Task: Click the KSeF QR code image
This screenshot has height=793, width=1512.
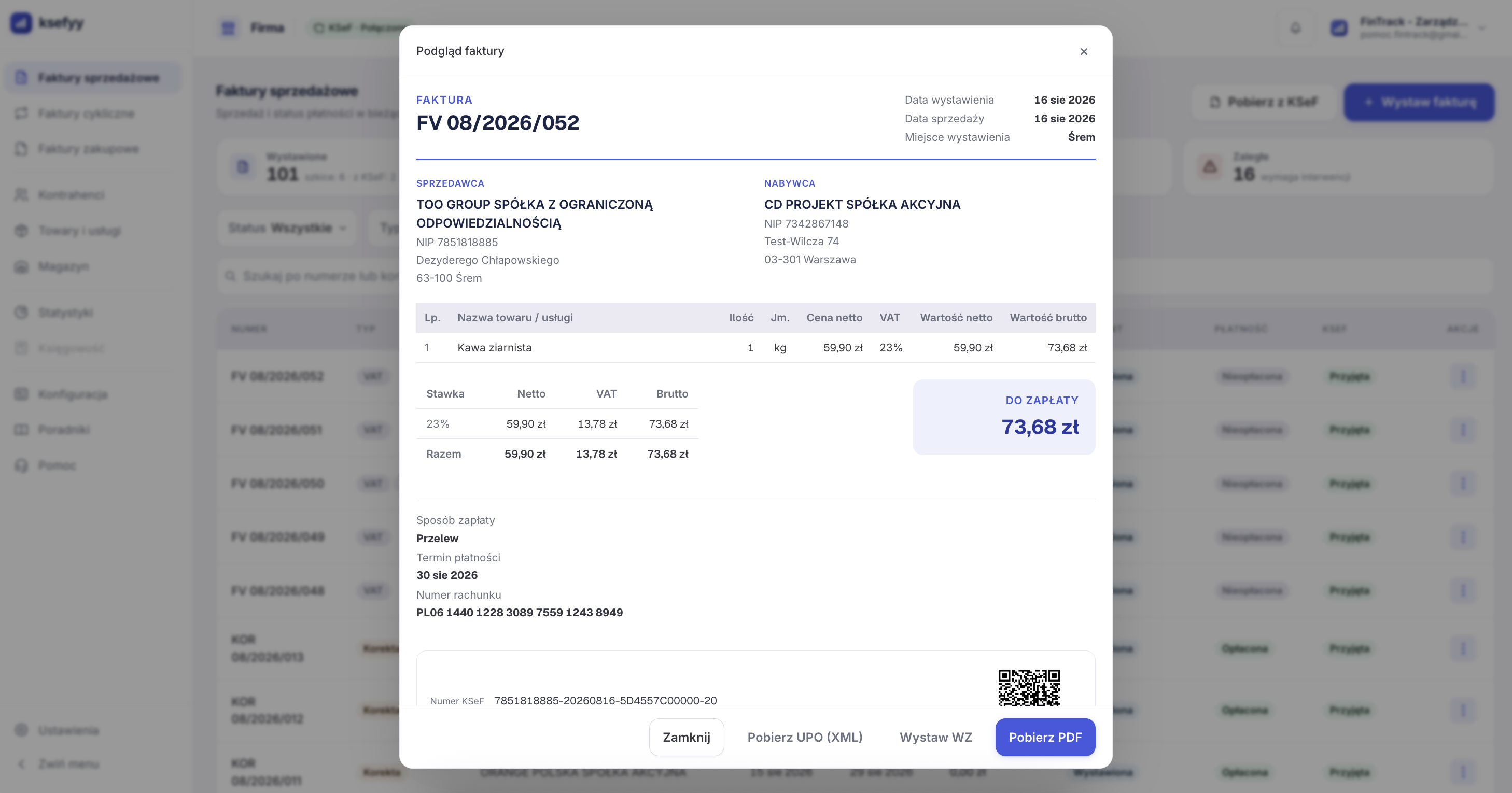Action: [x=1029, y=687]
